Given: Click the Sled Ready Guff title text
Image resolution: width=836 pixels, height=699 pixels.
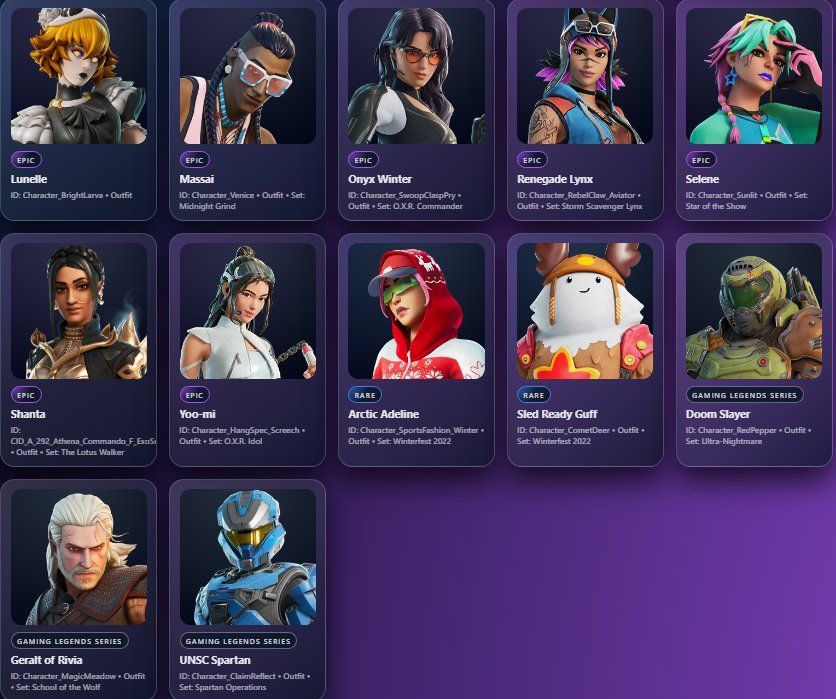Looking at the screenshot, I should click(x=557, y=414).
